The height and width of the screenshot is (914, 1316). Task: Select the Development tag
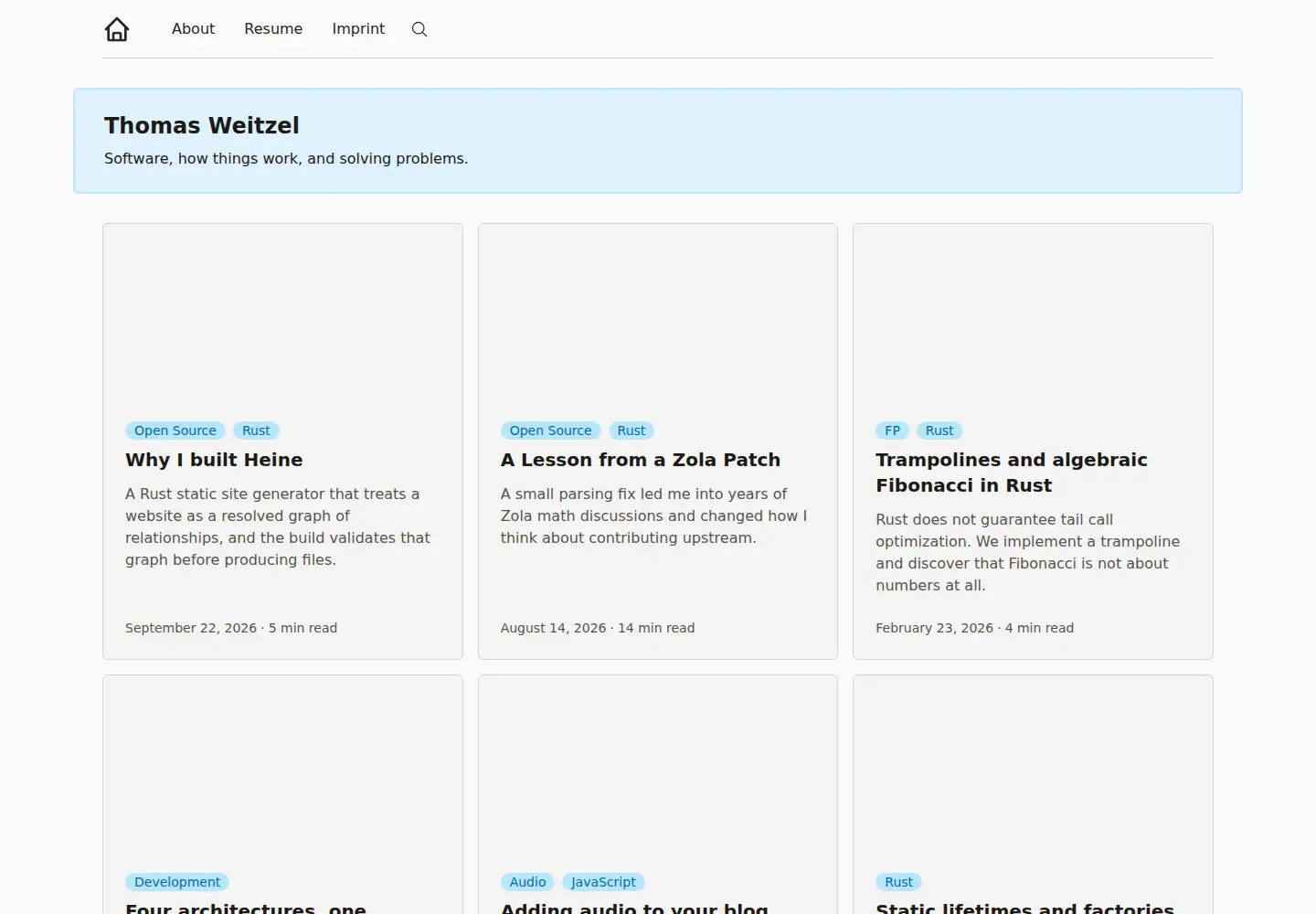[x=177, y=882]
